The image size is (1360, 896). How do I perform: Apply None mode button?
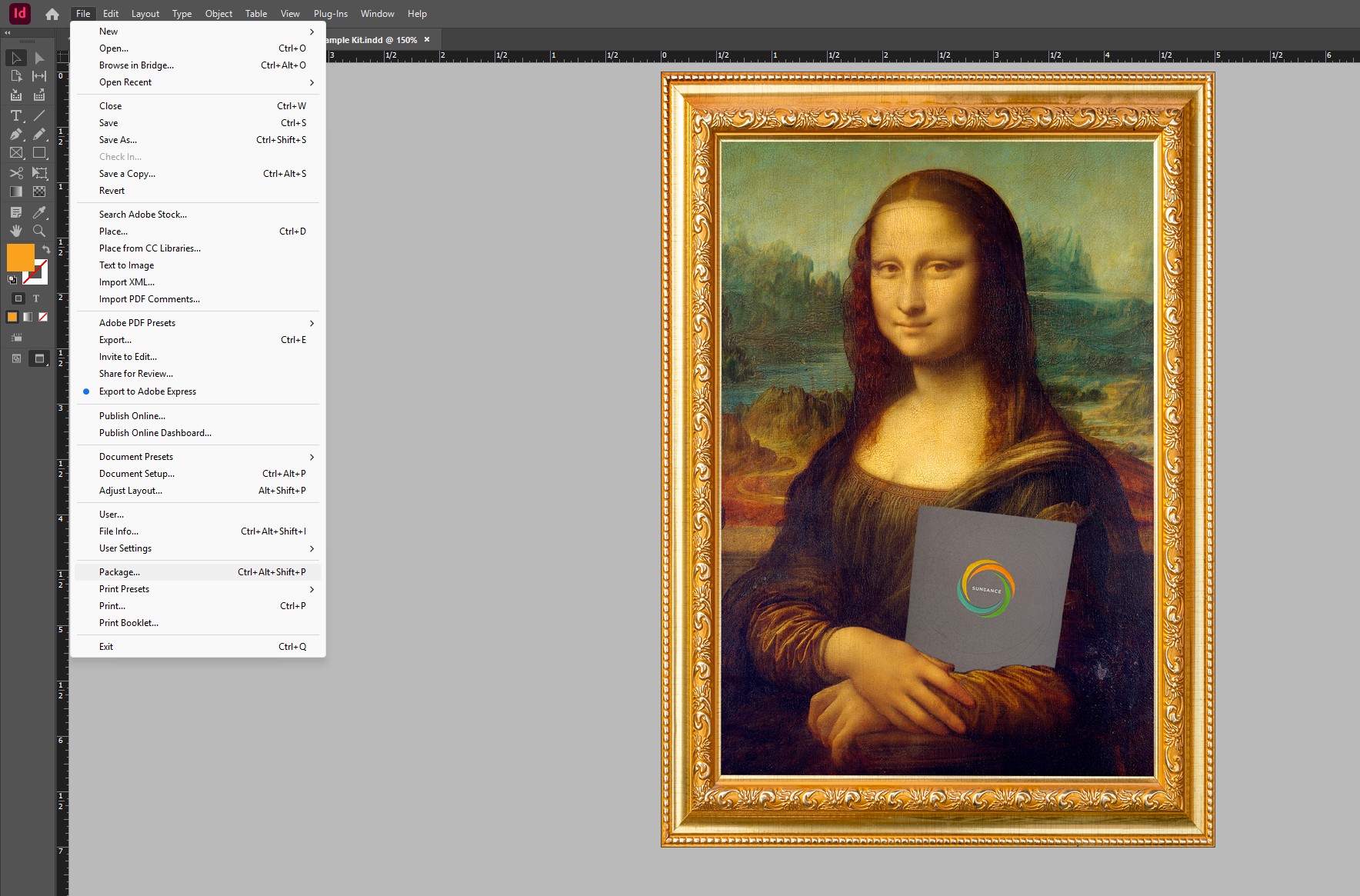[43, 317]
